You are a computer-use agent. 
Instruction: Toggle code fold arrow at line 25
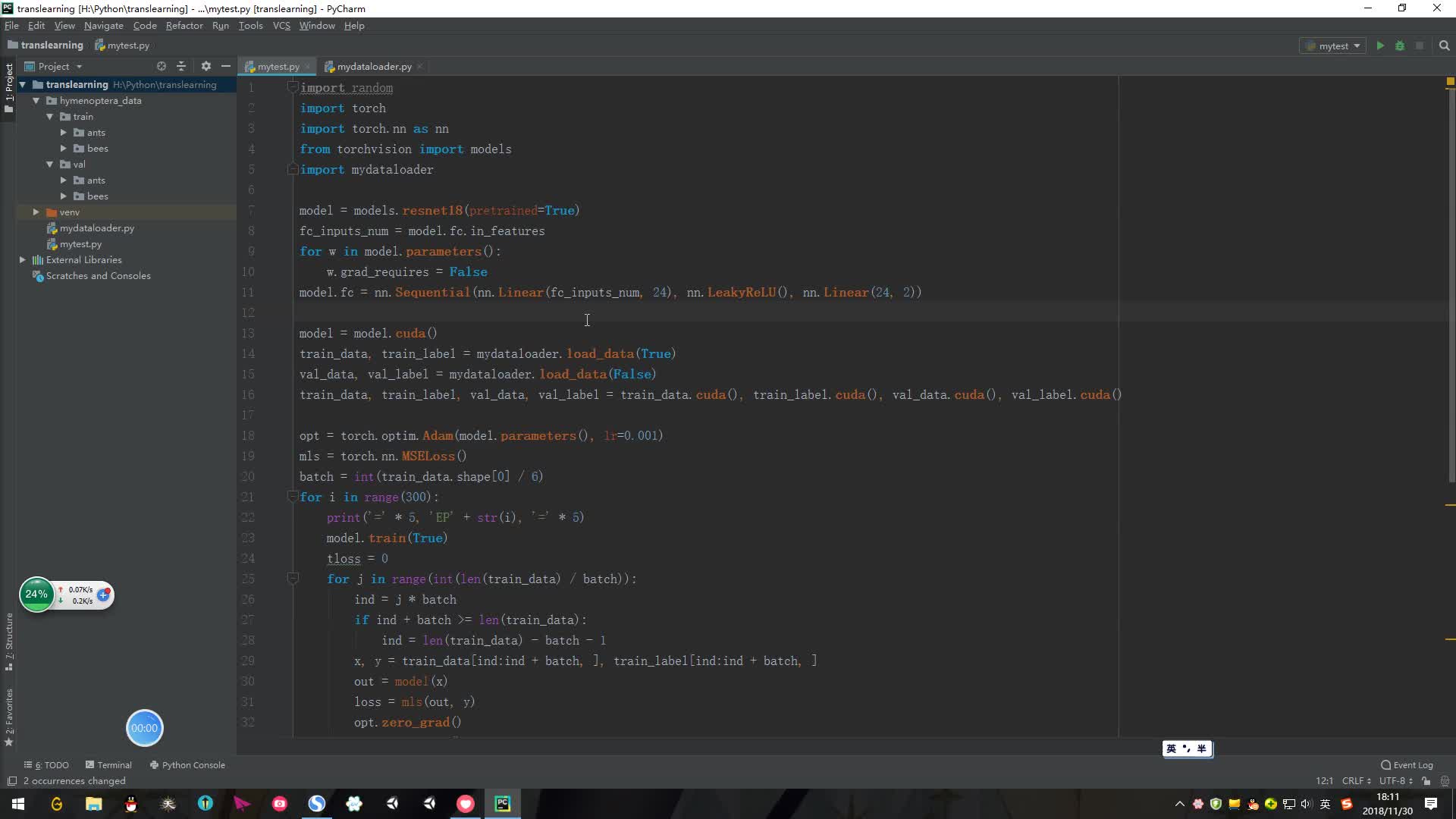(x=293, y=579)
